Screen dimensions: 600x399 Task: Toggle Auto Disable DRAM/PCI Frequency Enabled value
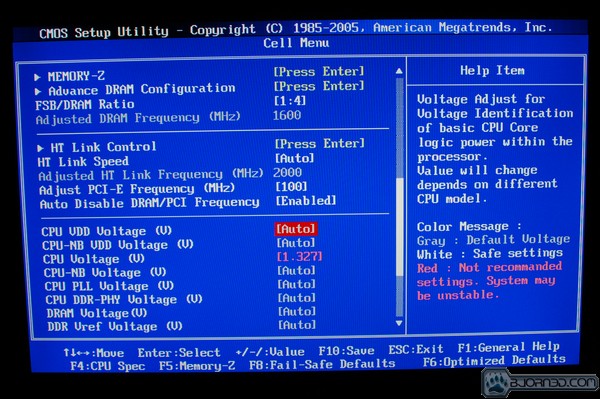click(306, 201)
